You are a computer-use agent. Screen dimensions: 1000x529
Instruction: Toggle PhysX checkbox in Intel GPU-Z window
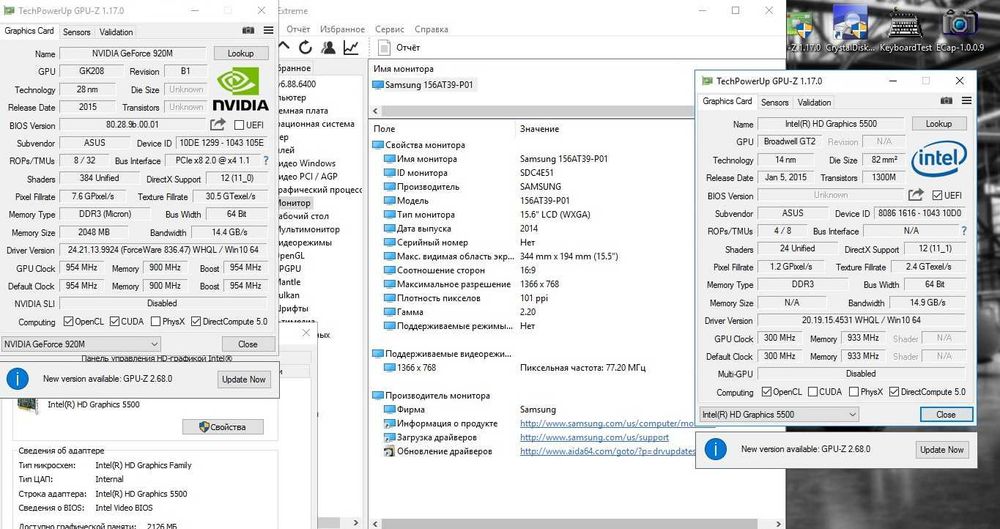(x=853, y=392)
